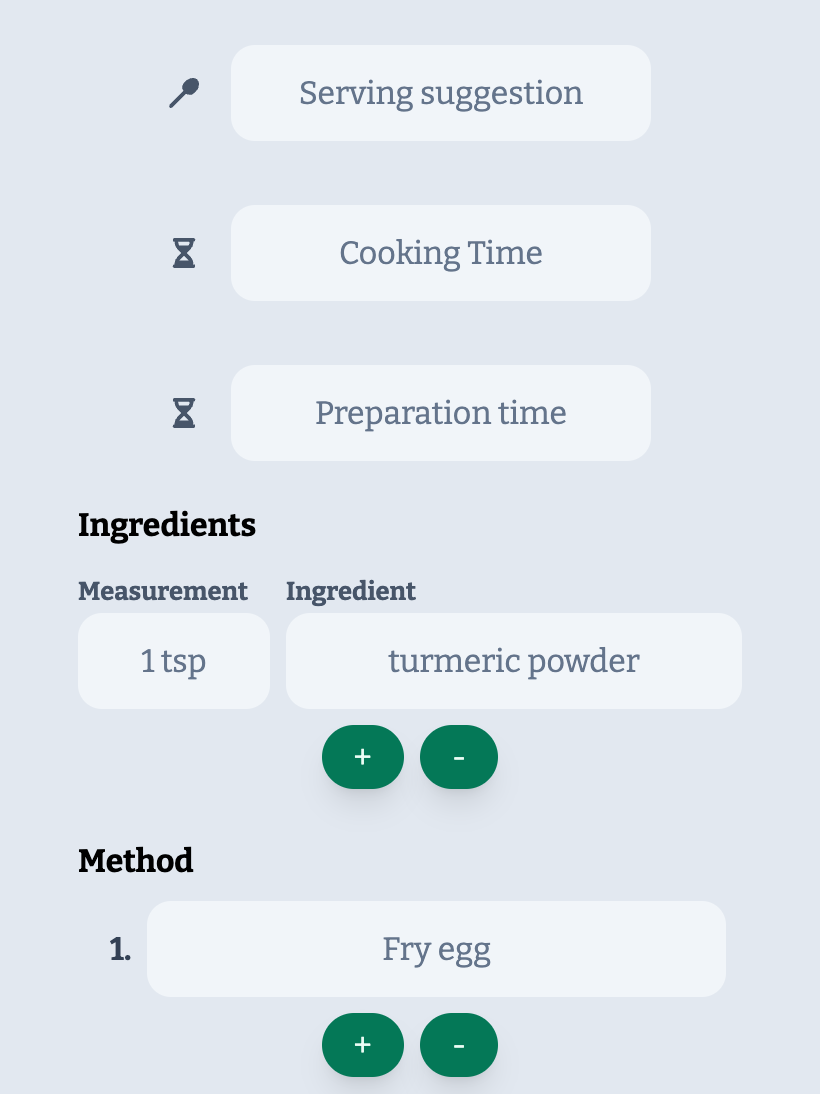The image size is (820, 1094).
Task: Click into the Cooking Time input
Action: pos(441,253)
